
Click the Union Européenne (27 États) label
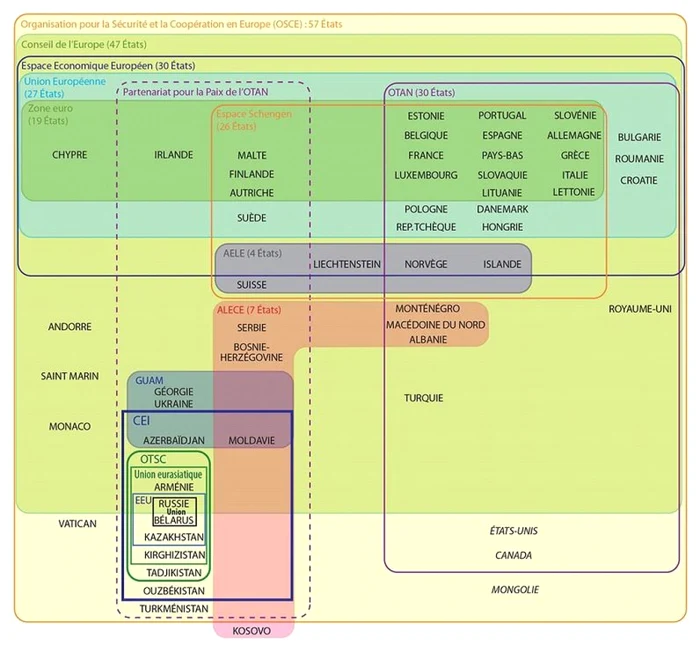[x=65, y=88]
